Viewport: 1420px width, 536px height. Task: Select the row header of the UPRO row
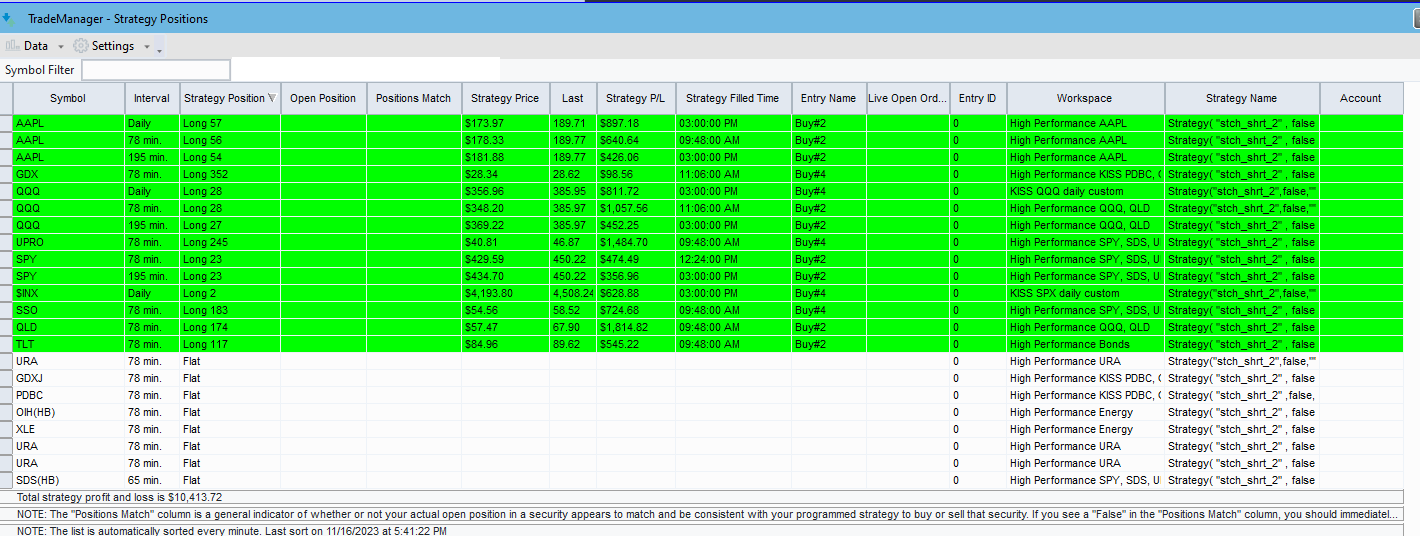click(6, 242)
